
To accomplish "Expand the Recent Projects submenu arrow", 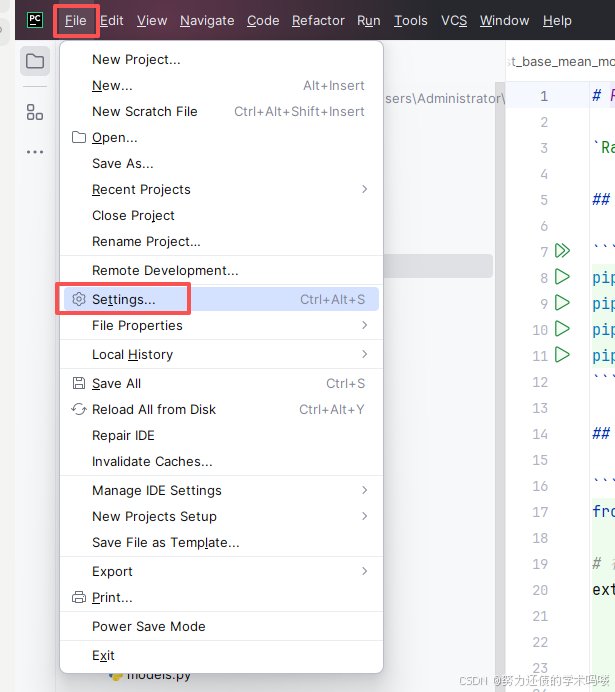I will click(x=364, y=189).
